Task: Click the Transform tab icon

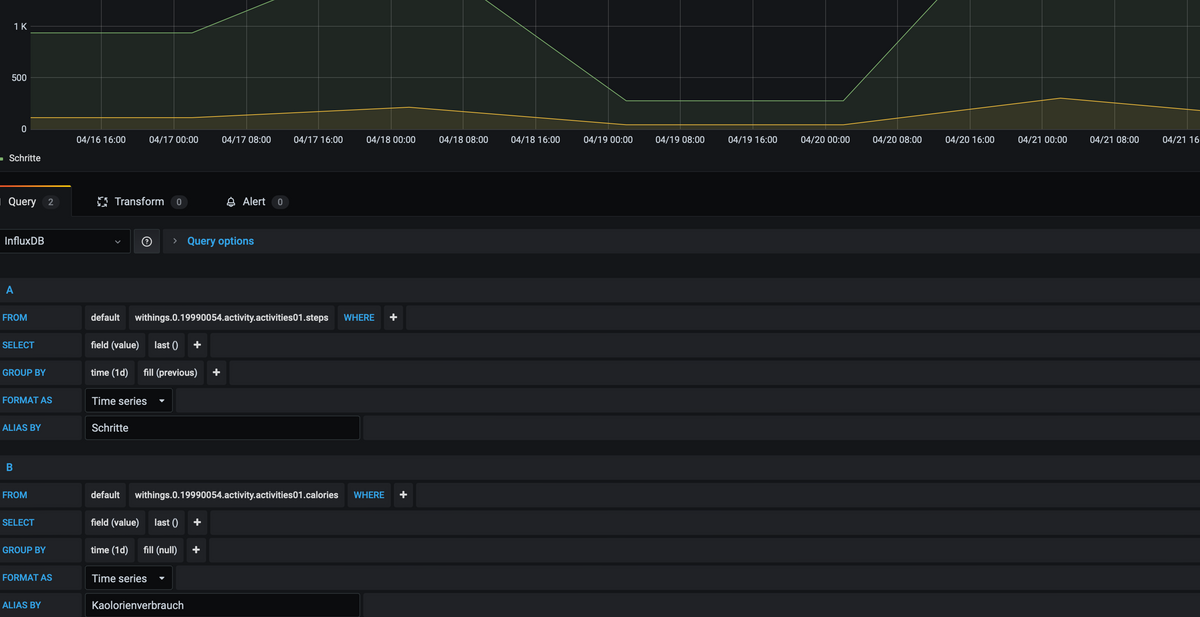Action: coord(102,202)
